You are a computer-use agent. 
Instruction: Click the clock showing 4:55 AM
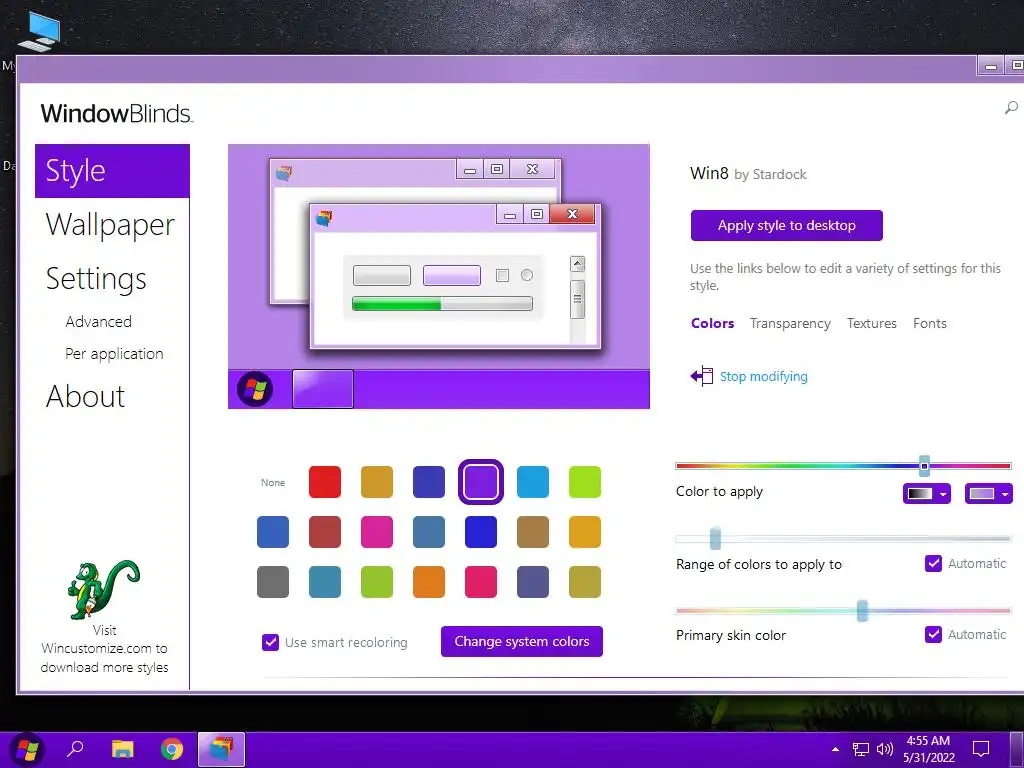tap(928, 749)
